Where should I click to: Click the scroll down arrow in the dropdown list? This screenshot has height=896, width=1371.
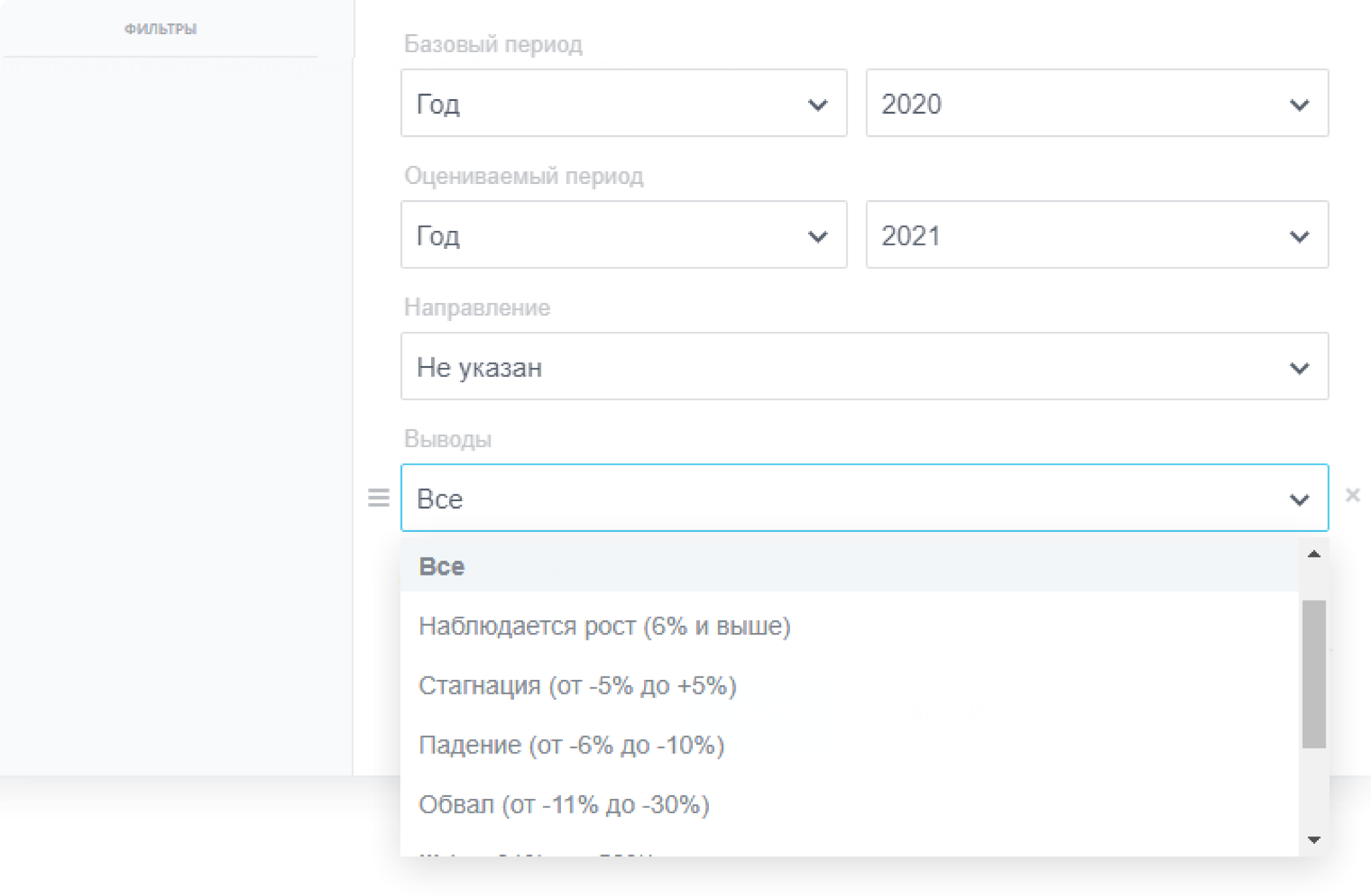tap(1313, 840)
